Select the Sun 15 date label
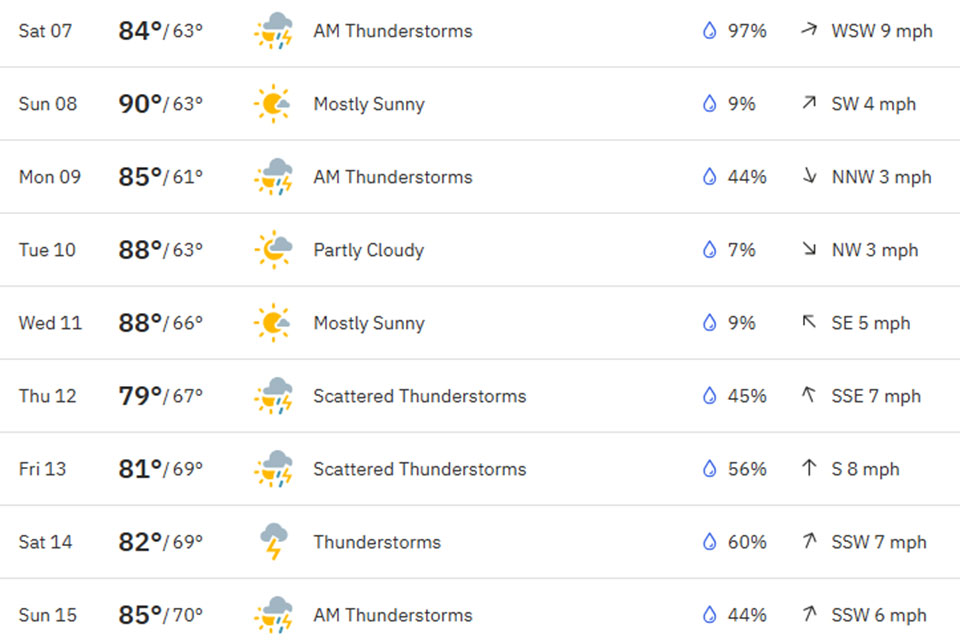Image resolution: width=960 pixels, height=640 pixels. (x=48, y=615)
